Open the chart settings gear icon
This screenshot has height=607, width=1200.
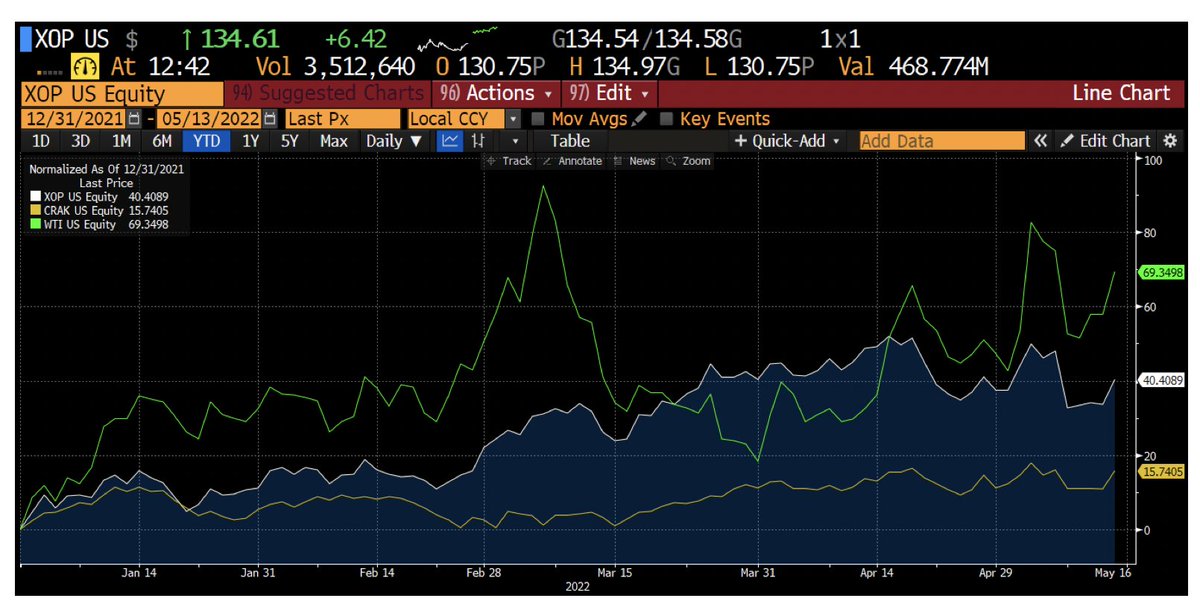click(1170, 141)
